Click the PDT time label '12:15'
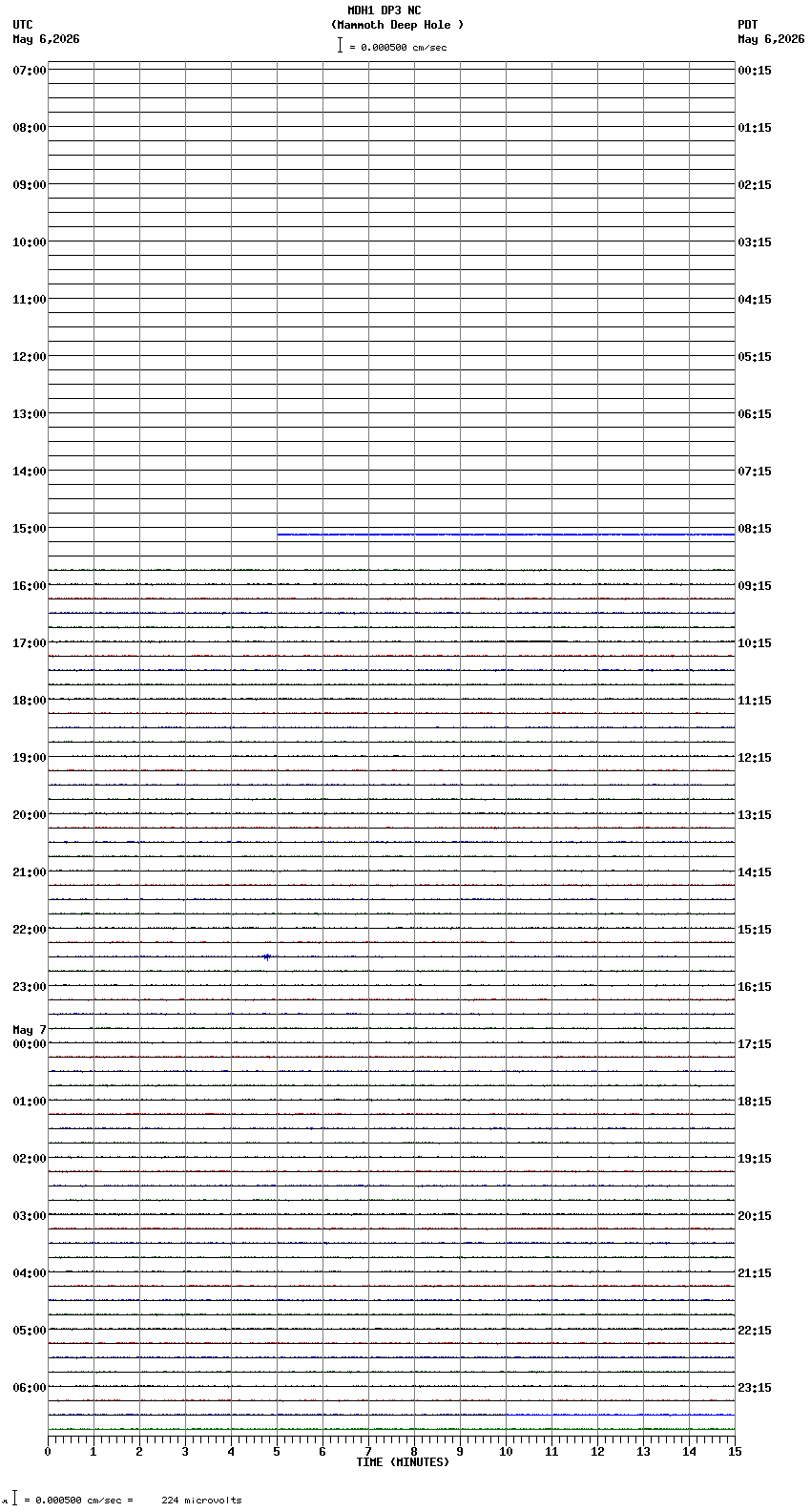Screen dimensions: 811x1512 754,758
